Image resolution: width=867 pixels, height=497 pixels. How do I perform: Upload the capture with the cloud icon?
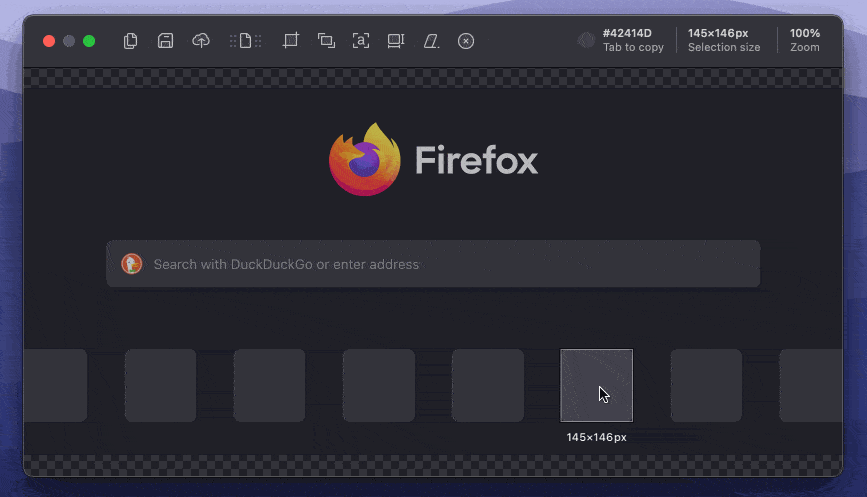(x=201, y=41)
